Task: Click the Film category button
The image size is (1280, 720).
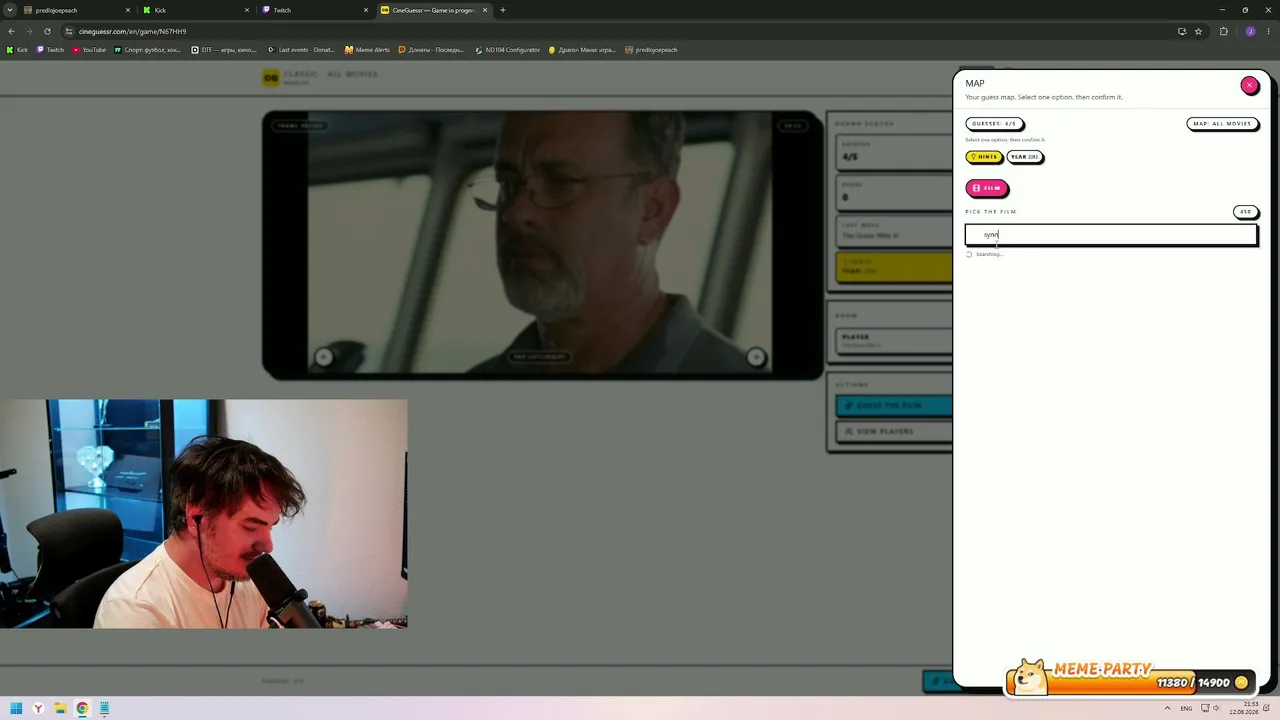Action: 987,188
